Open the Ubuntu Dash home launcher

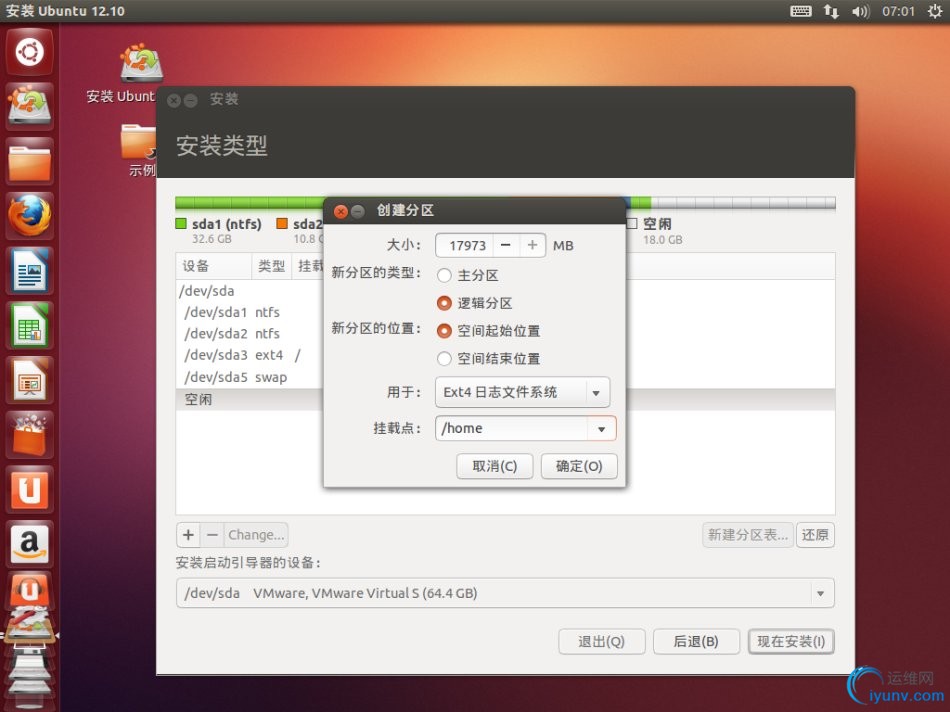pyautogui.click(x=30, y=52)
